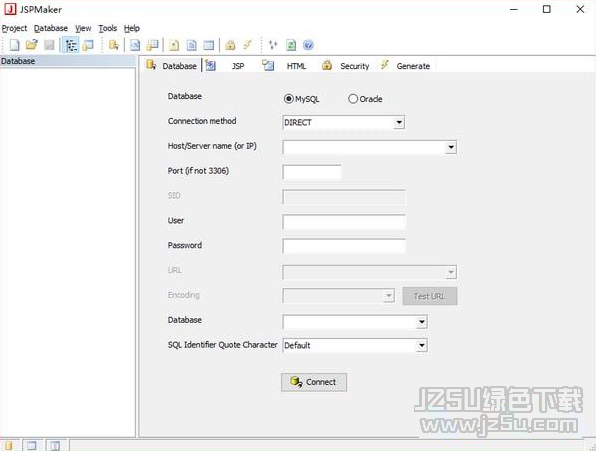Click the New Project toolbar icon
The image size is (596, 451).
14,45
